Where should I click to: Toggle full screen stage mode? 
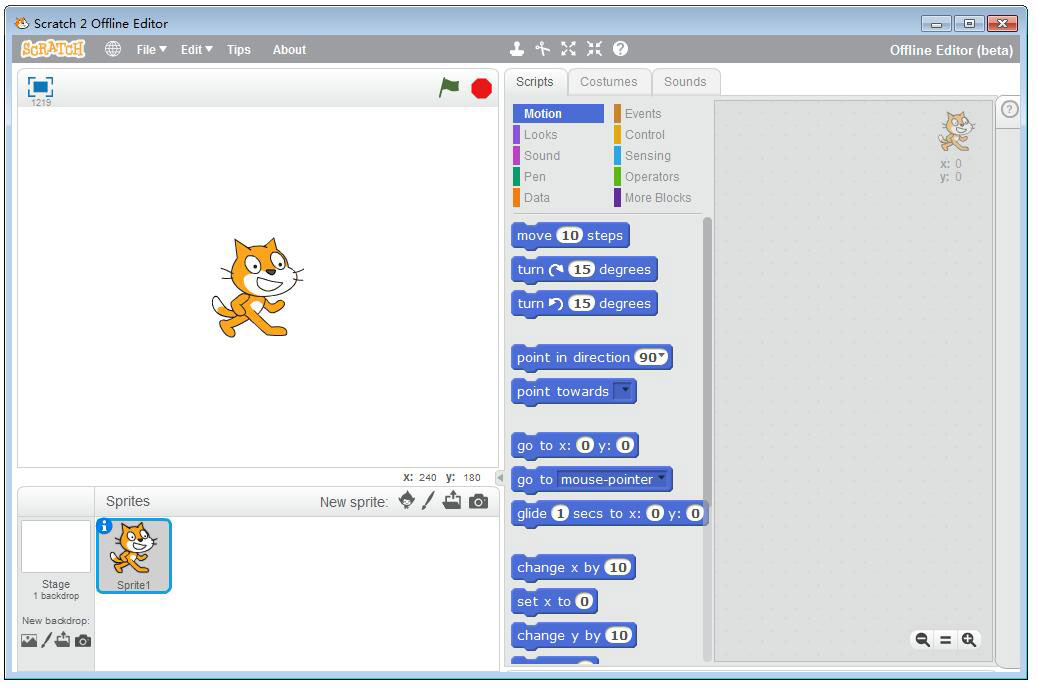coord(40,87)
